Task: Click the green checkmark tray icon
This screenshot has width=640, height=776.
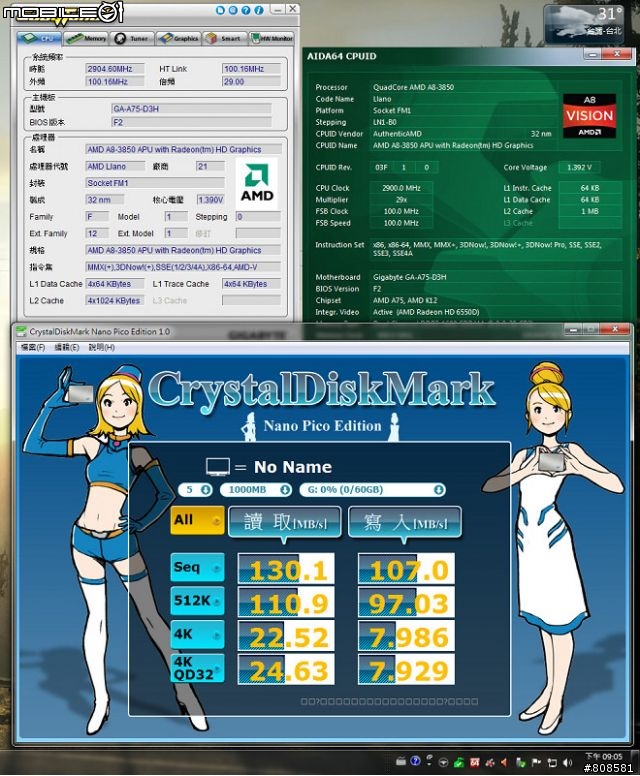Action: coord(459,762)
